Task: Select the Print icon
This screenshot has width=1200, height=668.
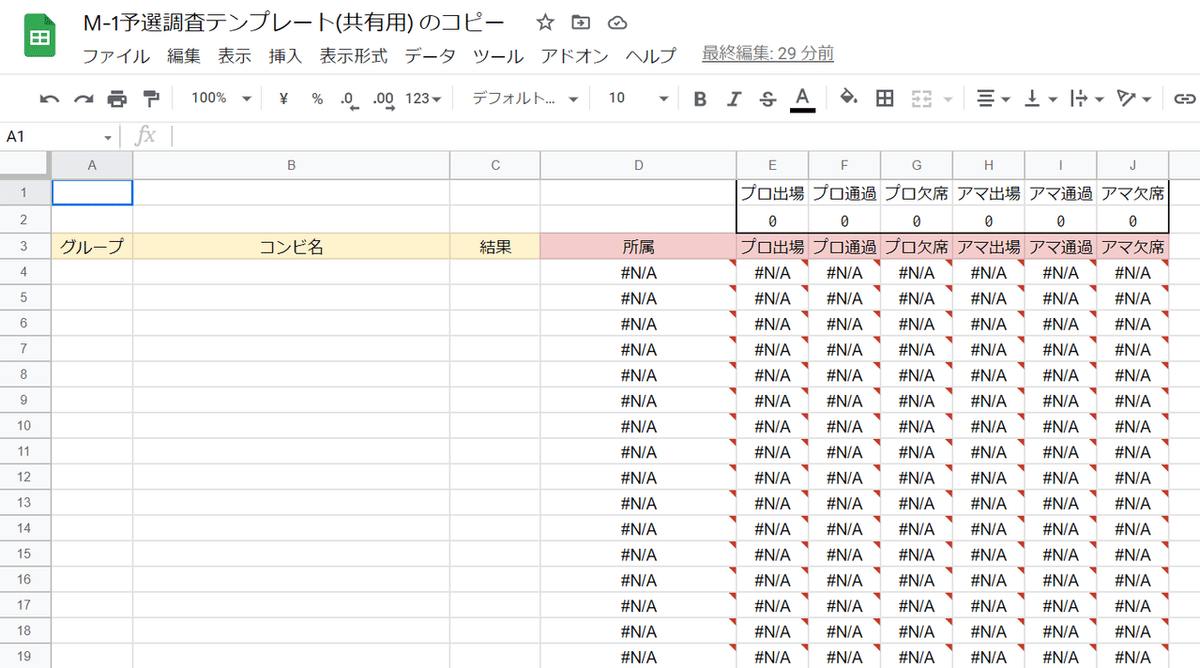Action: coord(119,98)
